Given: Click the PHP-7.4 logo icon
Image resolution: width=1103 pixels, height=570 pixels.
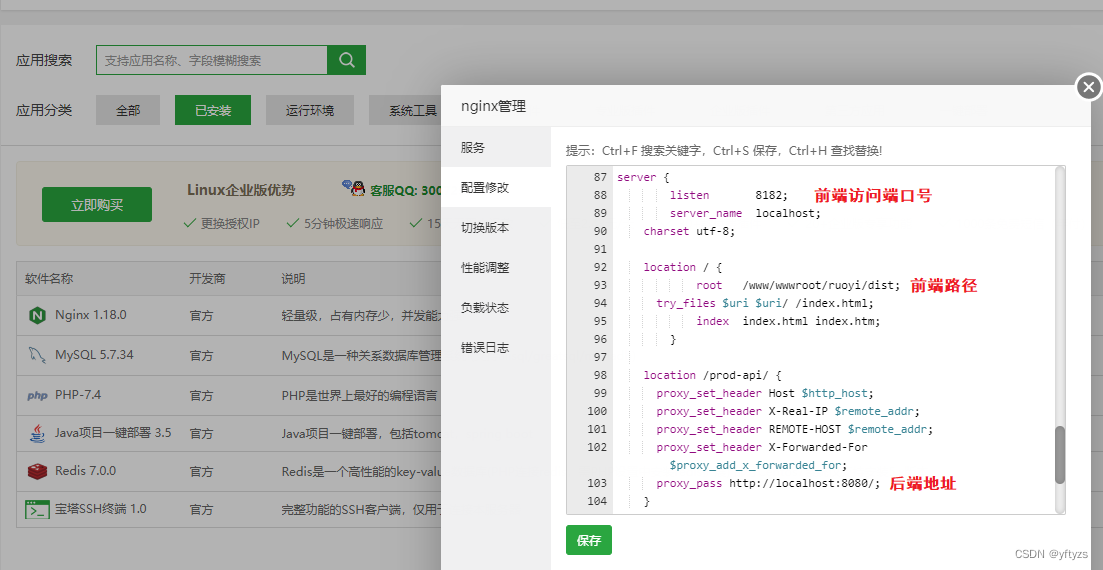Looking at the screenshot, I should (37, 395).
